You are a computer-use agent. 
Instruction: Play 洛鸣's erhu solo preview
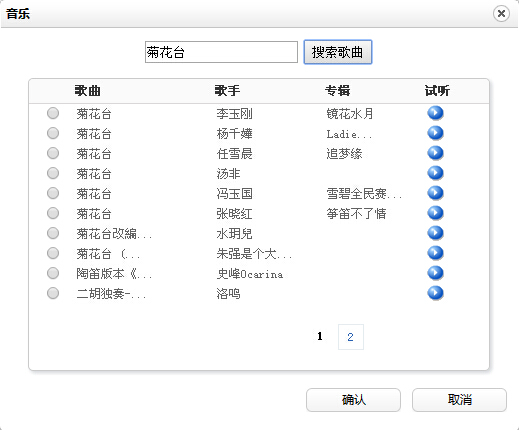point(435,293)
